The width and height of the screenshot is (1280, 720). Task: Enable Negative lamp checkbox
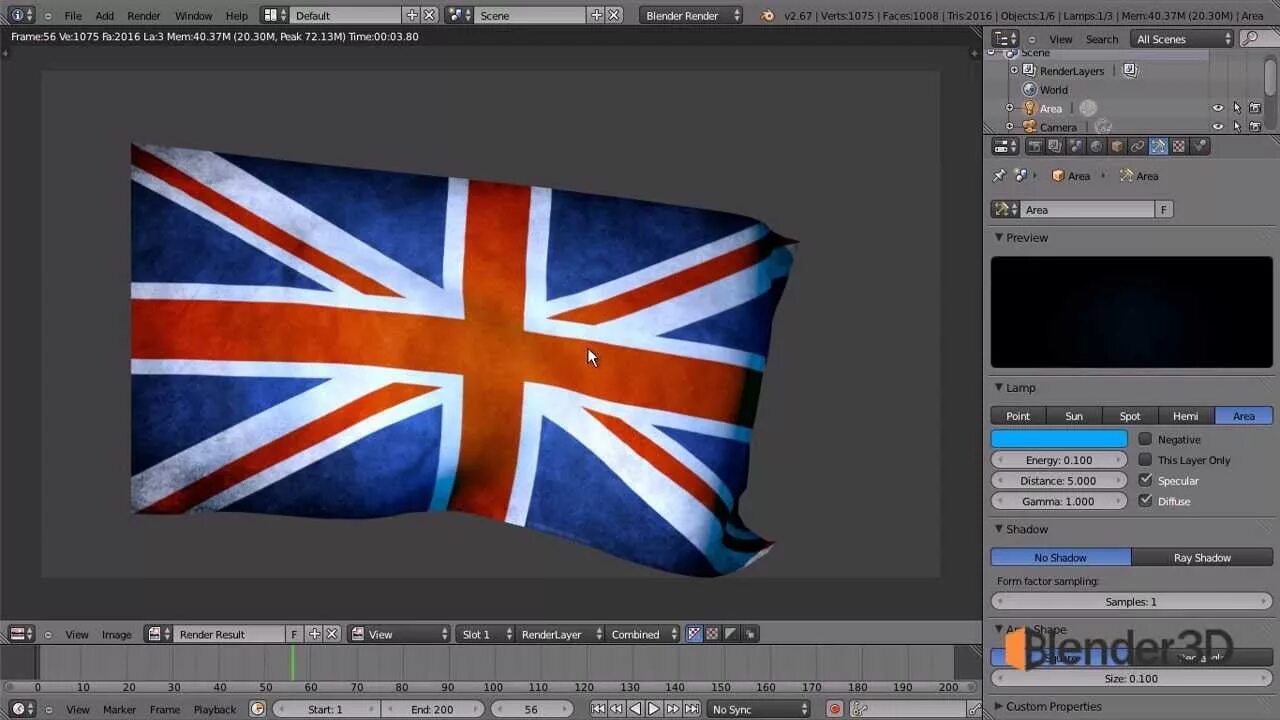tap(1145, 439)
